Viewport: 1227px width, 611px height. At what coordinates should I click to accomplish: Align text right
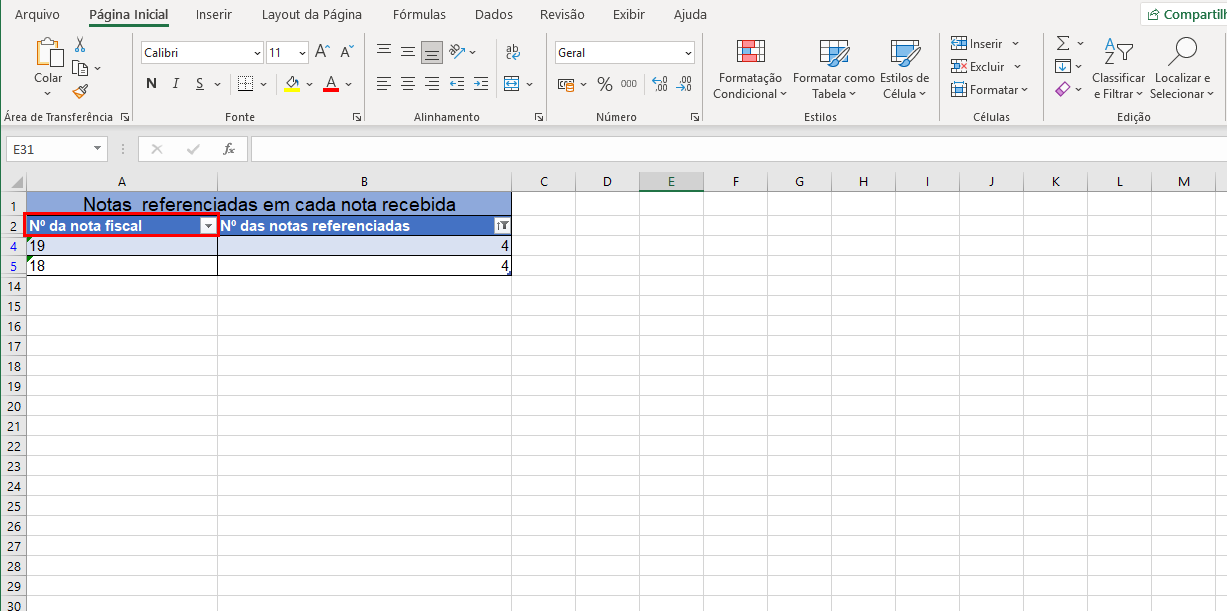[432, 84]
